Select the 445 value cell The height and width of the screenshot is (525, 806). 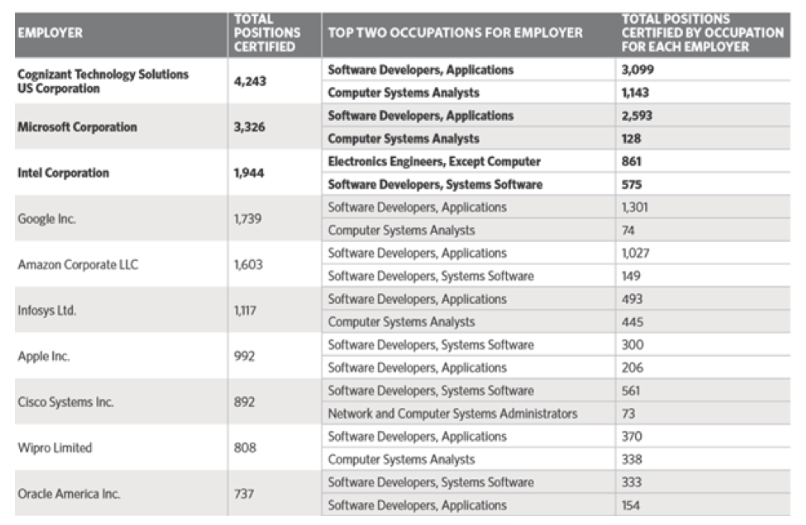pyautogui.click(x=703, y=321)
